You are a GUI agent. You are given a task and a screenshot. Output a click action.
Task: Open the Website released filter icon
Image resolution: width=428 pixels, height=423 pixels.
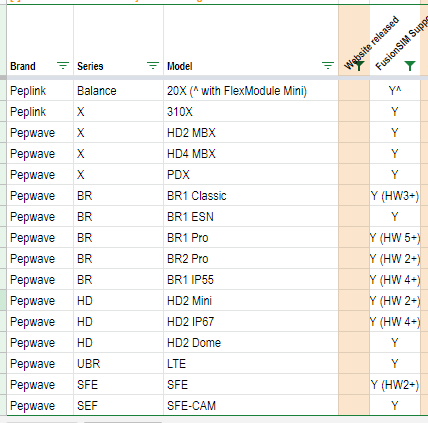(x=359, y=66)
